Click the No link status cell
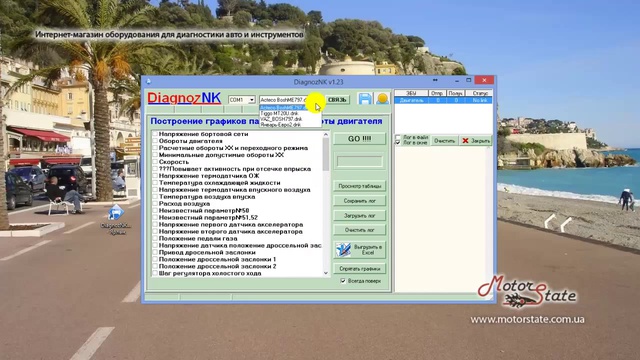Viewport: 640px width, 360px height. coord(479,100)
